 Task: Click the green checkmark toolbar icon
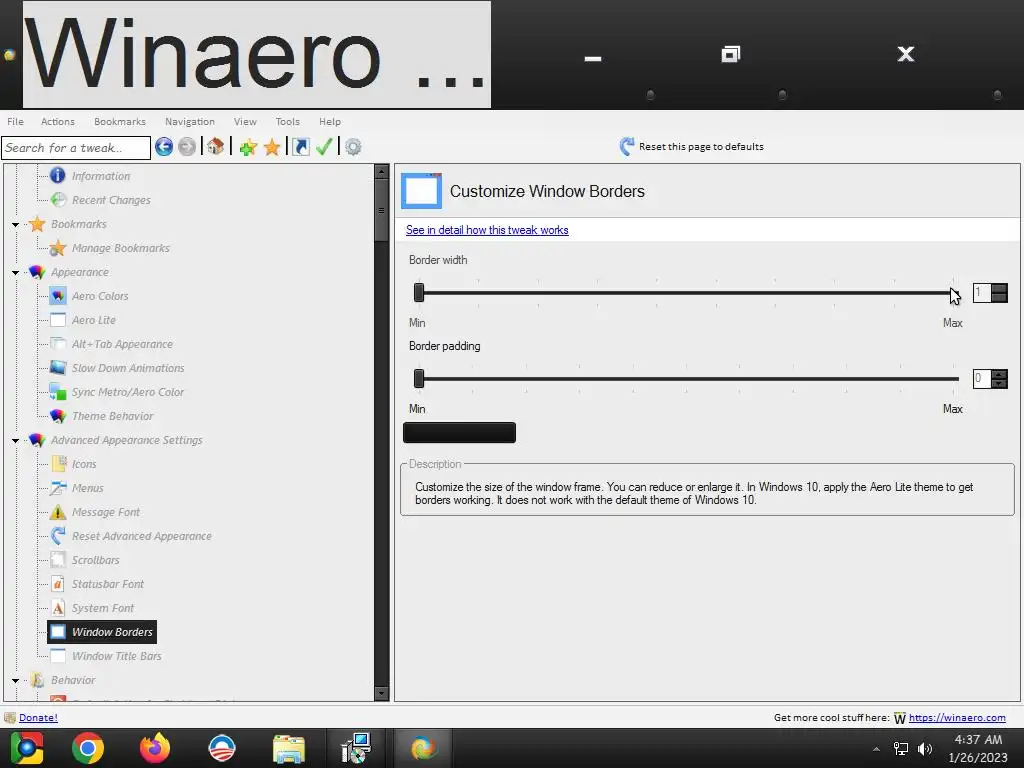pos(324,147)
